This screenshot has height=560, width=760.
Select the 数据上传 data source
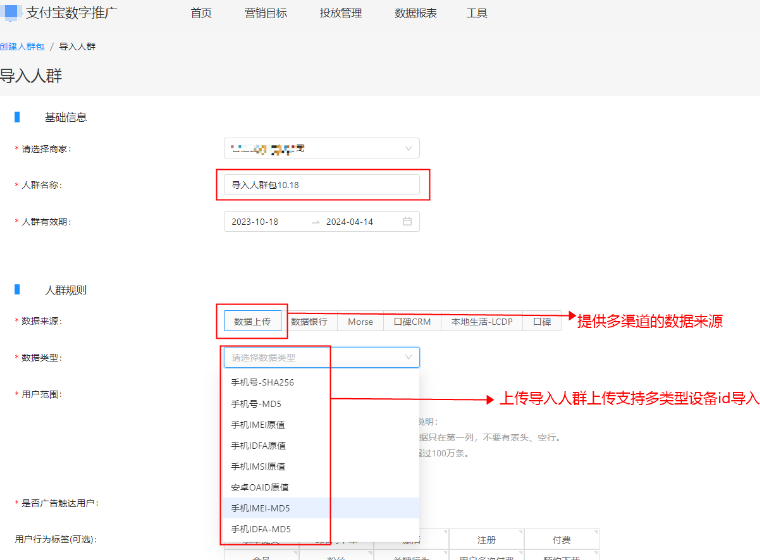(x=253, y=321)
